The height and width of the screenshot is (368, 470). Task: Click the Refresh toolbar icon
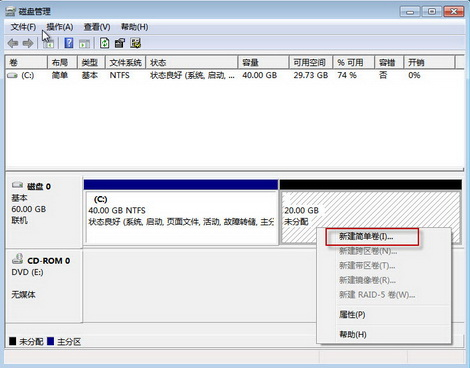click(x=105, y=43)
